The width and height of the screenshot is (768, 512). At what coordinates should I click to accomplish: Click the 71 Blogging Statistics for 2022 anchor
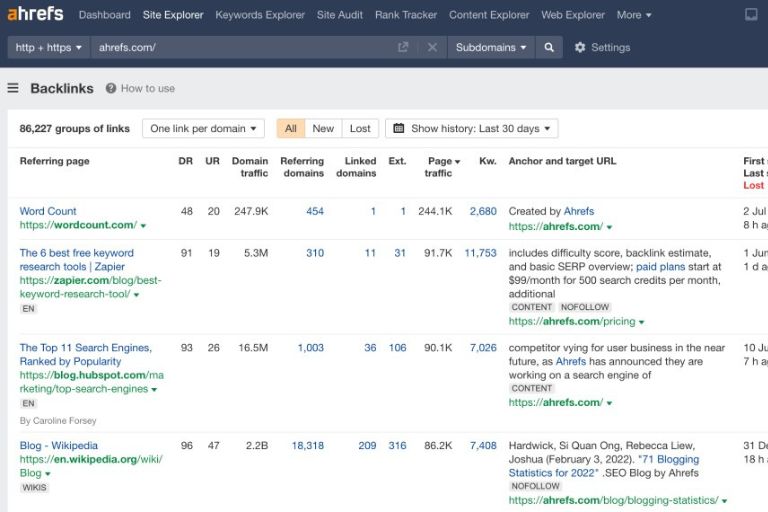coord(604,466)
